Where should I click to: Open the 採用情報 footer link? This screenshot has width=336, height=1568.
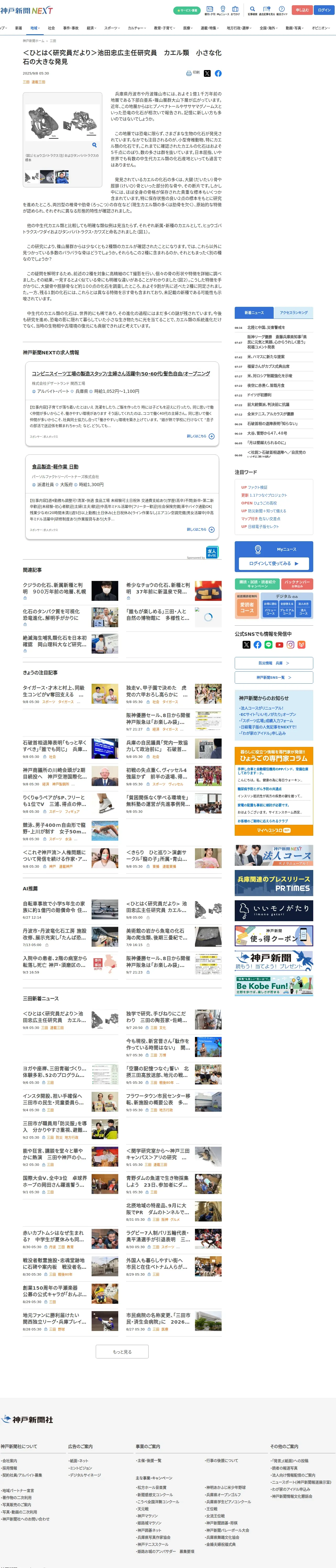(x=10, y=1468)
